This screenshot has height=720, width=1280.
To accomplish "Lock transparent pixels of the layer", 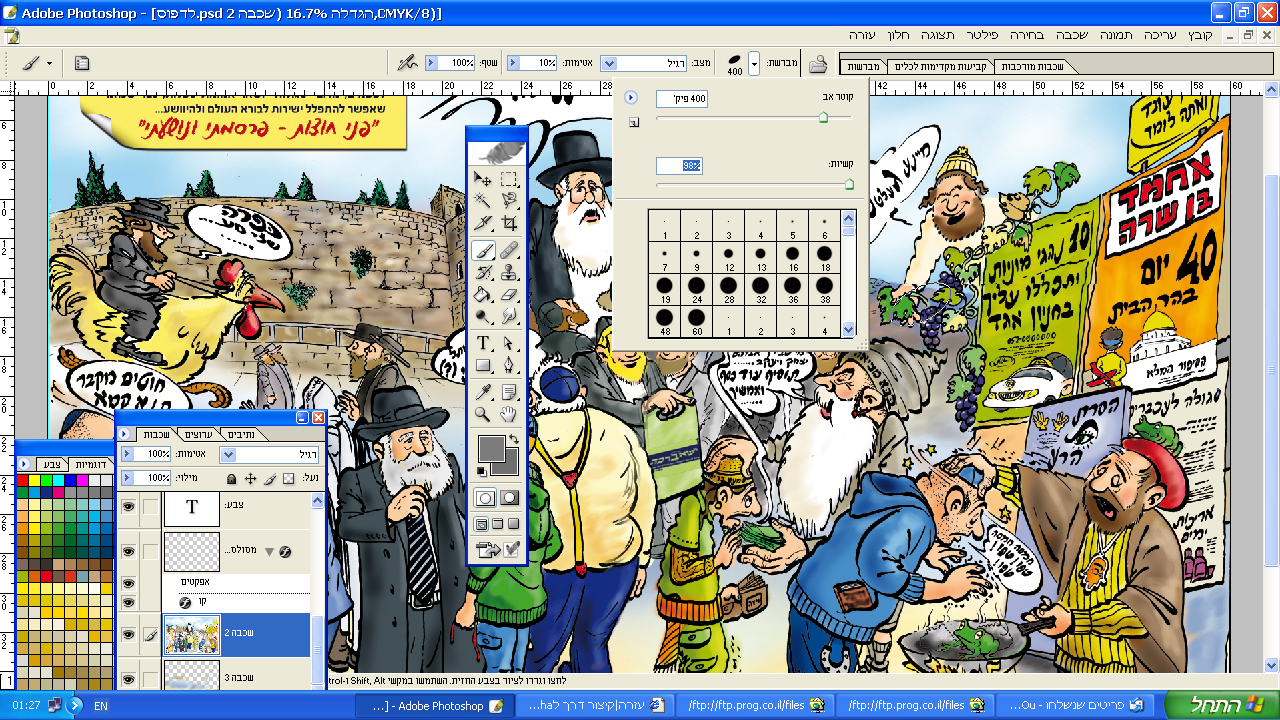I will [x=288, y=479].
